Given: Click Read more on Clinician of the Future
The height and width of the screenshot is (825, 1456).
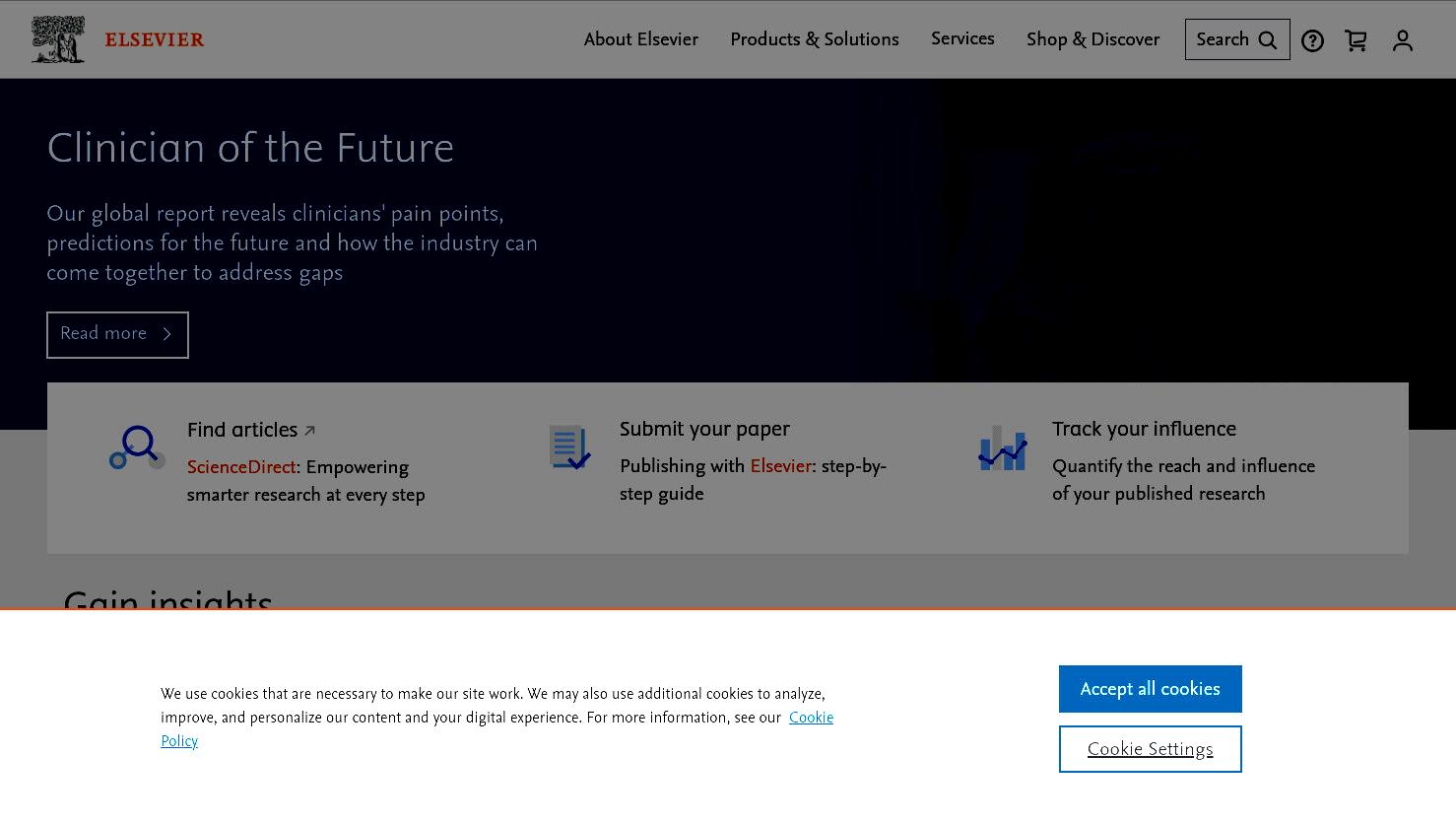Looking at the screenshot, I should tap(117, 335).
